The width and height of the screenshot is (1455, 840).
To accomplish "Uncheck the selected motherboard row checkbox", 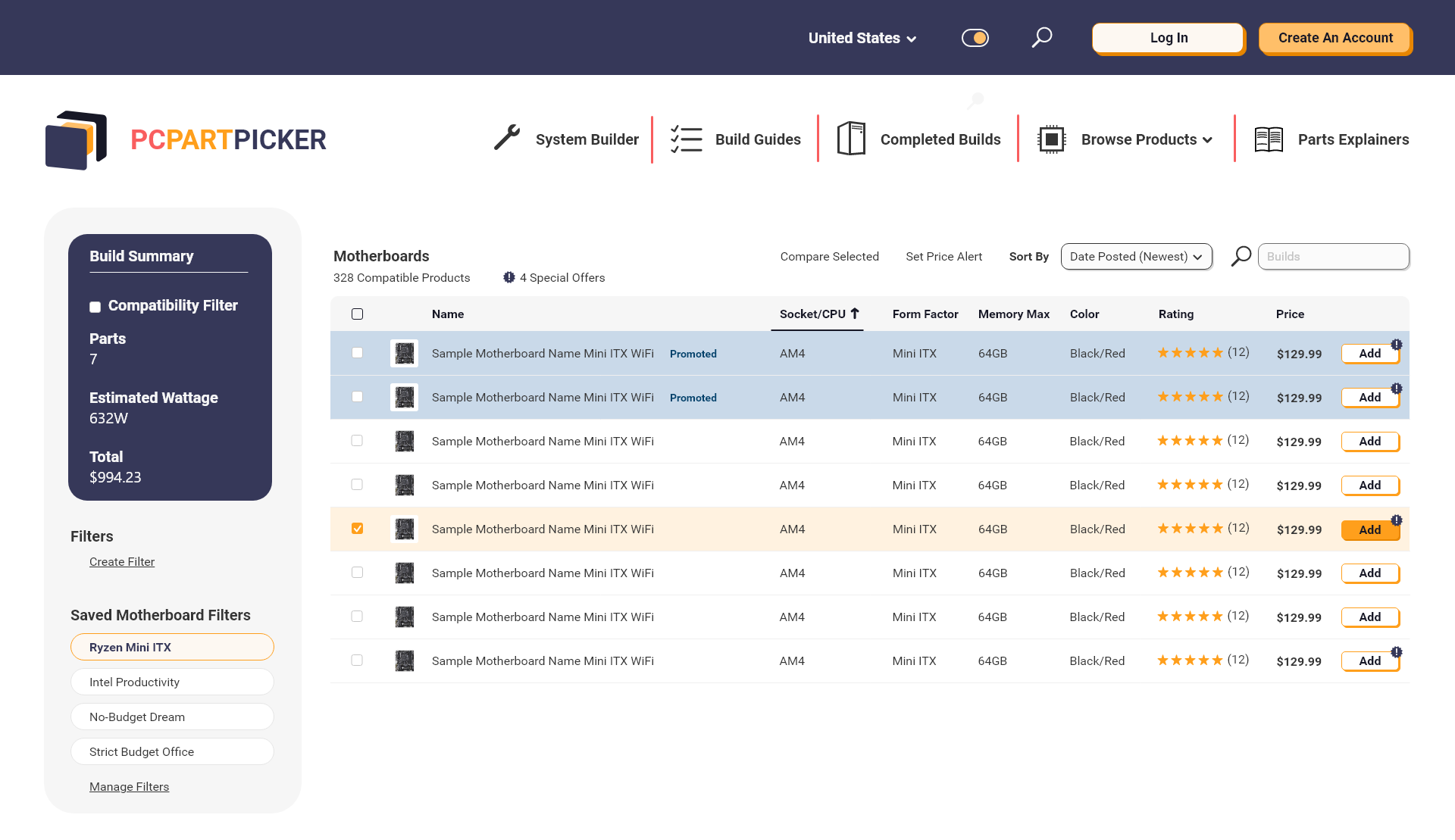I will coord(357,529).
